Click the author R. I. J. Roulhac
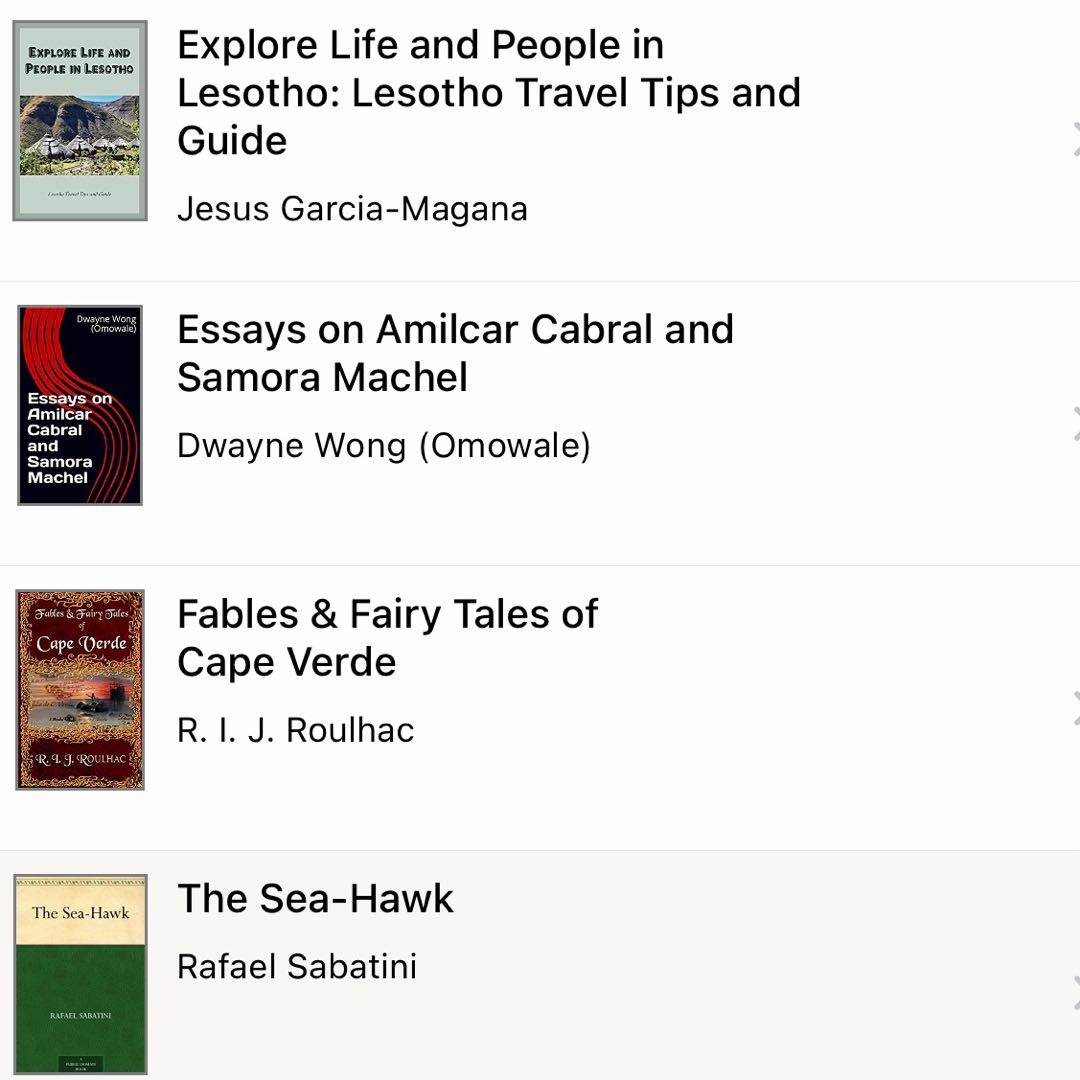Screen dimensions: 1080x1080 [295, 729]
